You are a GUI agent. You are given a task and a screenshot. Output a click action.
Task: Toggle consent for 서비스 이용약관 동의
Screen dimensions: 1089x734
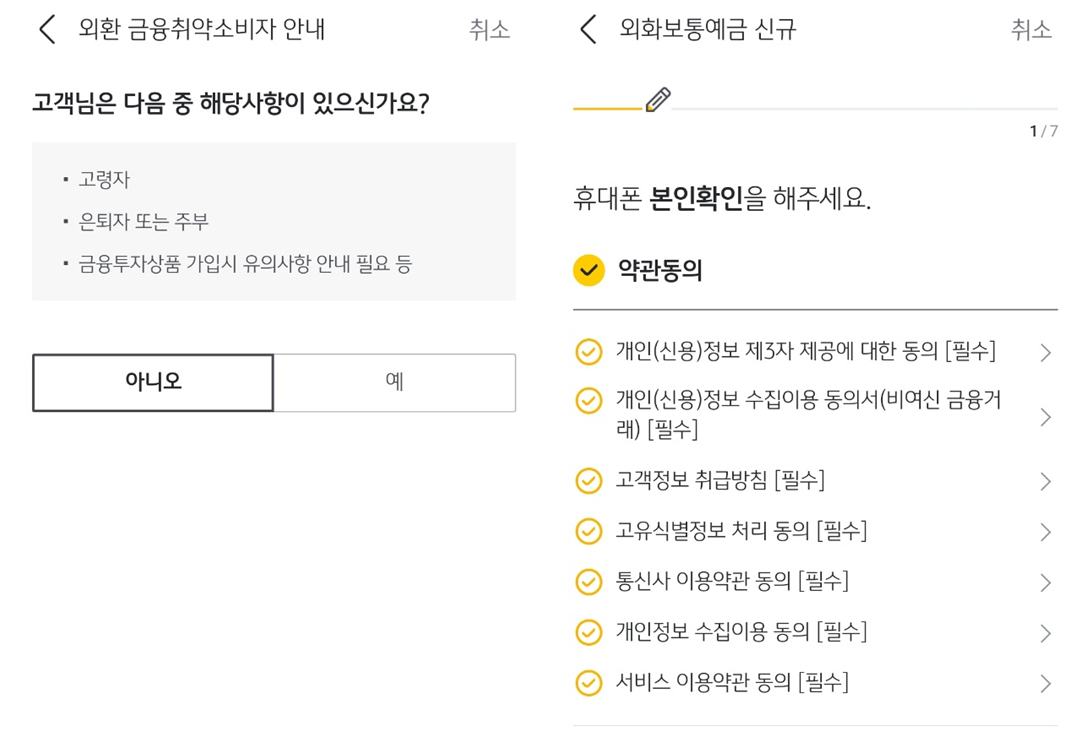(x=588, y=683)
